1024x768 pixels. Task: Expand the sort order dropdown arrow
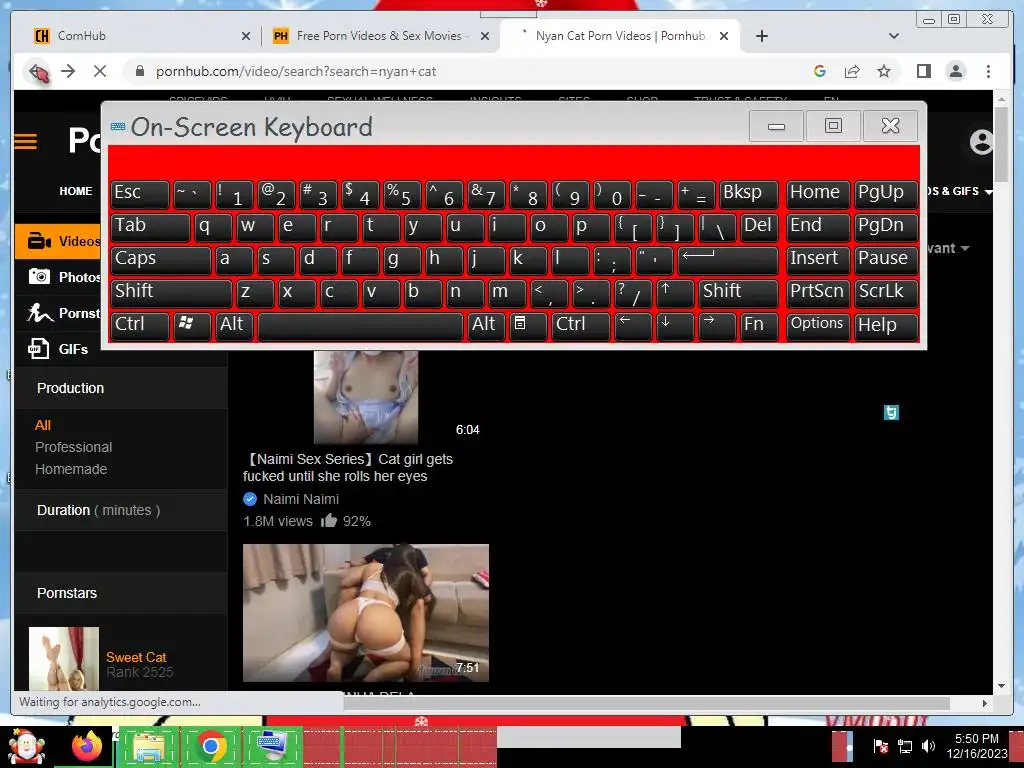coord(965,249)
